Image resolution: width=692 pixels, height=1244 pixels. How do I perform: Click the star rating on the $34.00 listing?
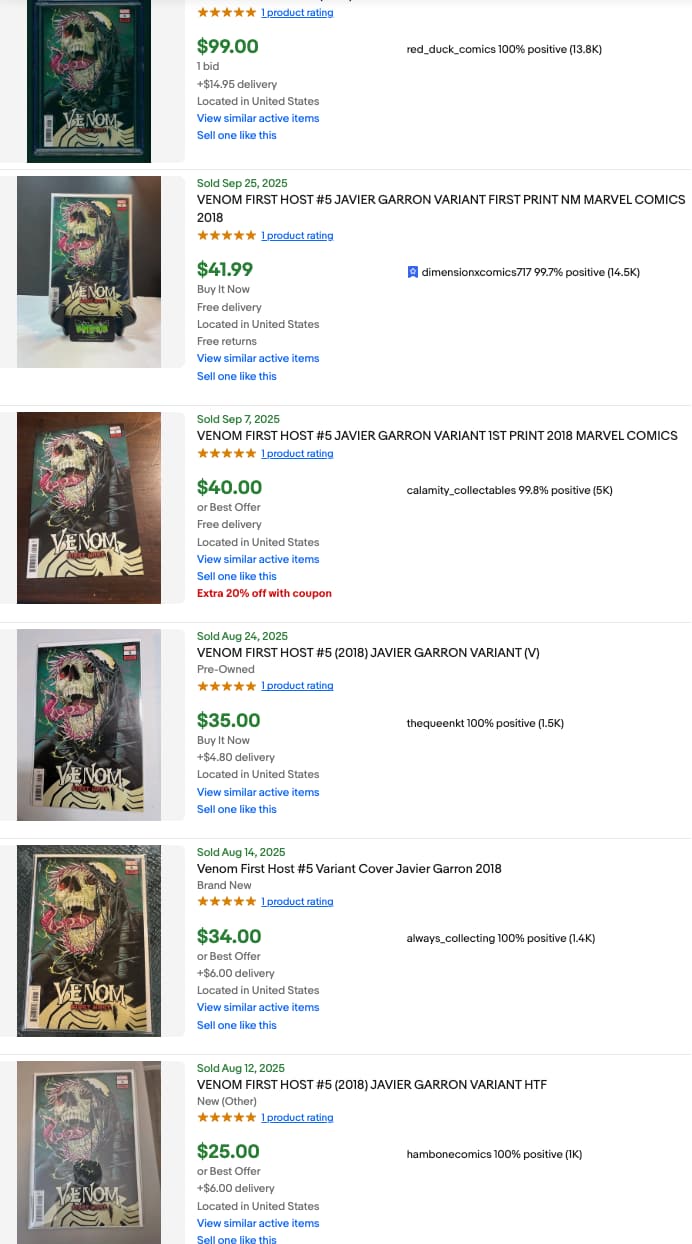pyautogui.click(x=226, y=902)
